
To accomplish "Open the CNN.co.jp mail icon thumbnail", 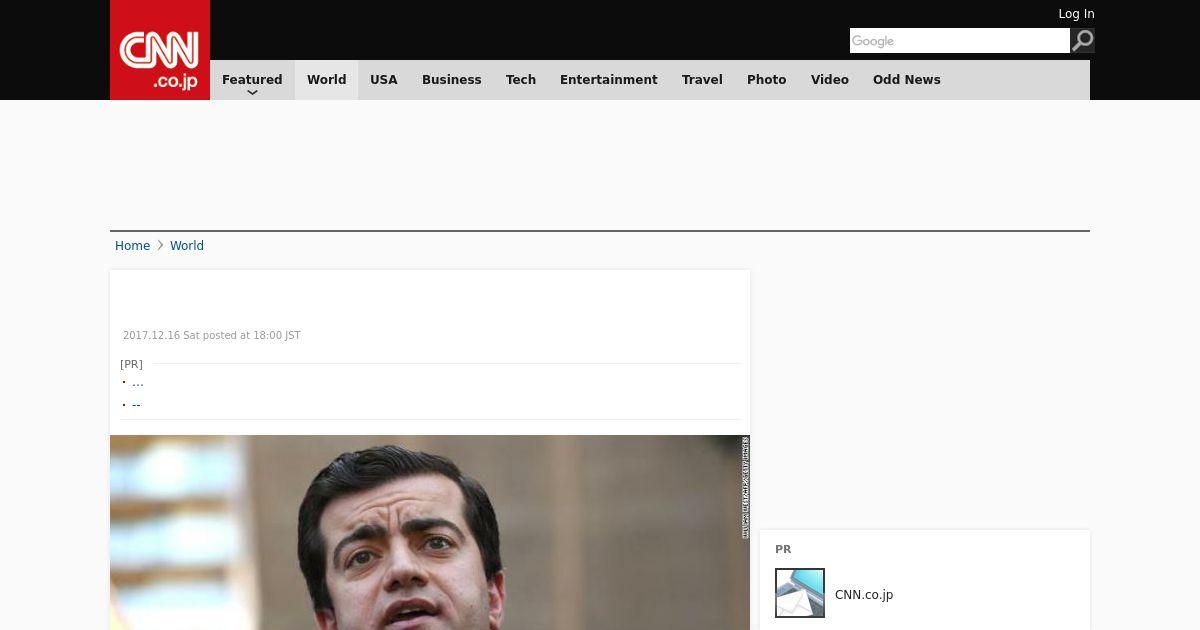I will pos(800,593).
